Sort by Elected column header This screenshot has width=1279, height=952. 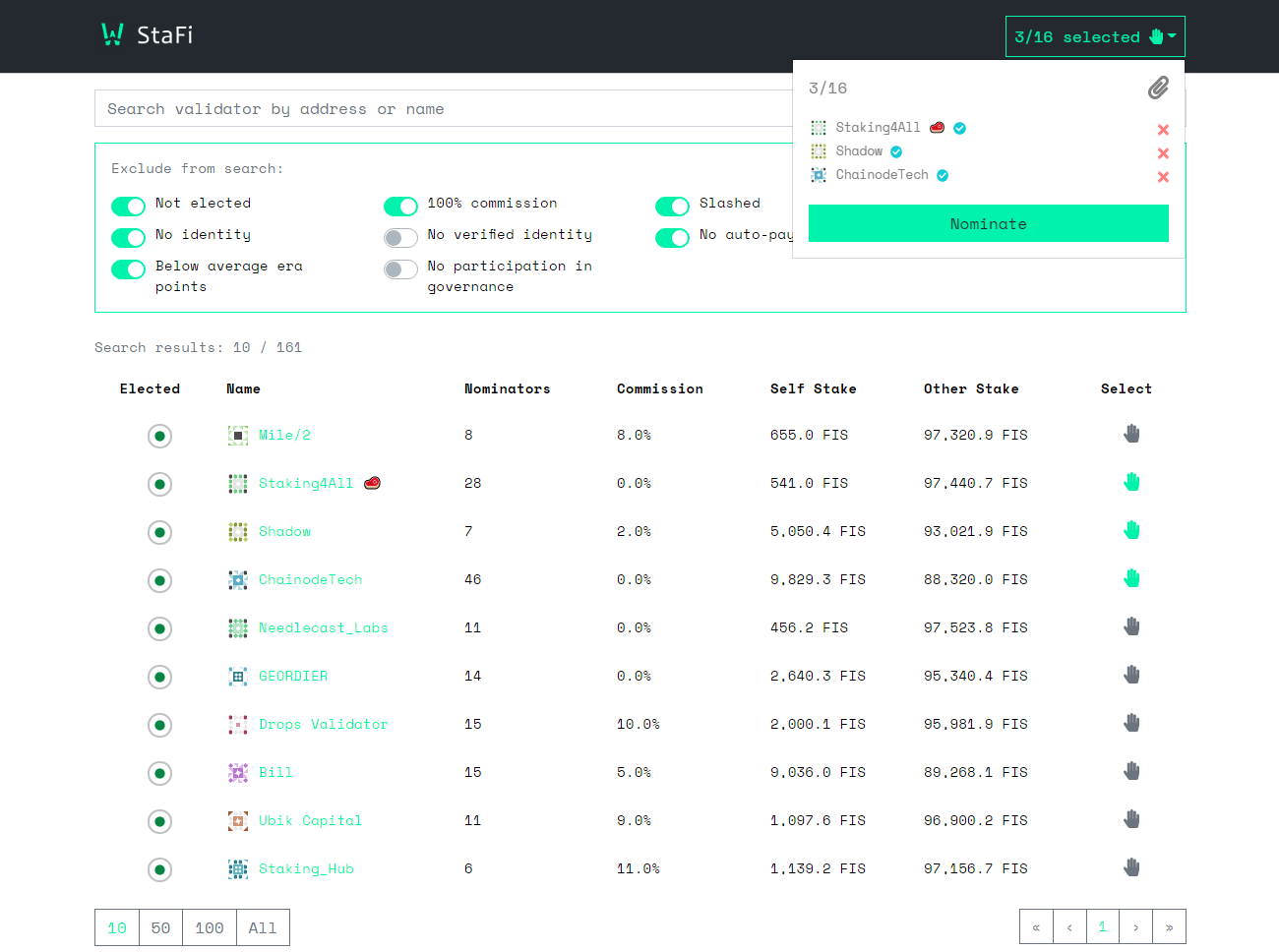pos(150,388)
